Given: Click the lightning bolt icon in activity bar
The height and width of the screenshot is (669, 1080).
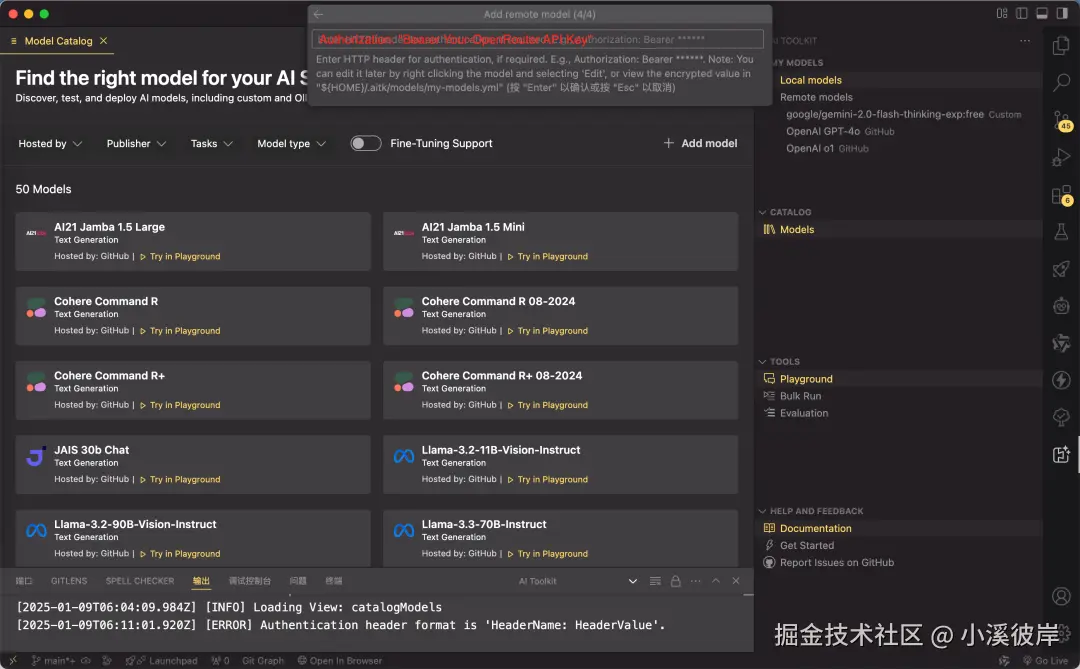Looking at the screenshot, I should (1061, 380).
